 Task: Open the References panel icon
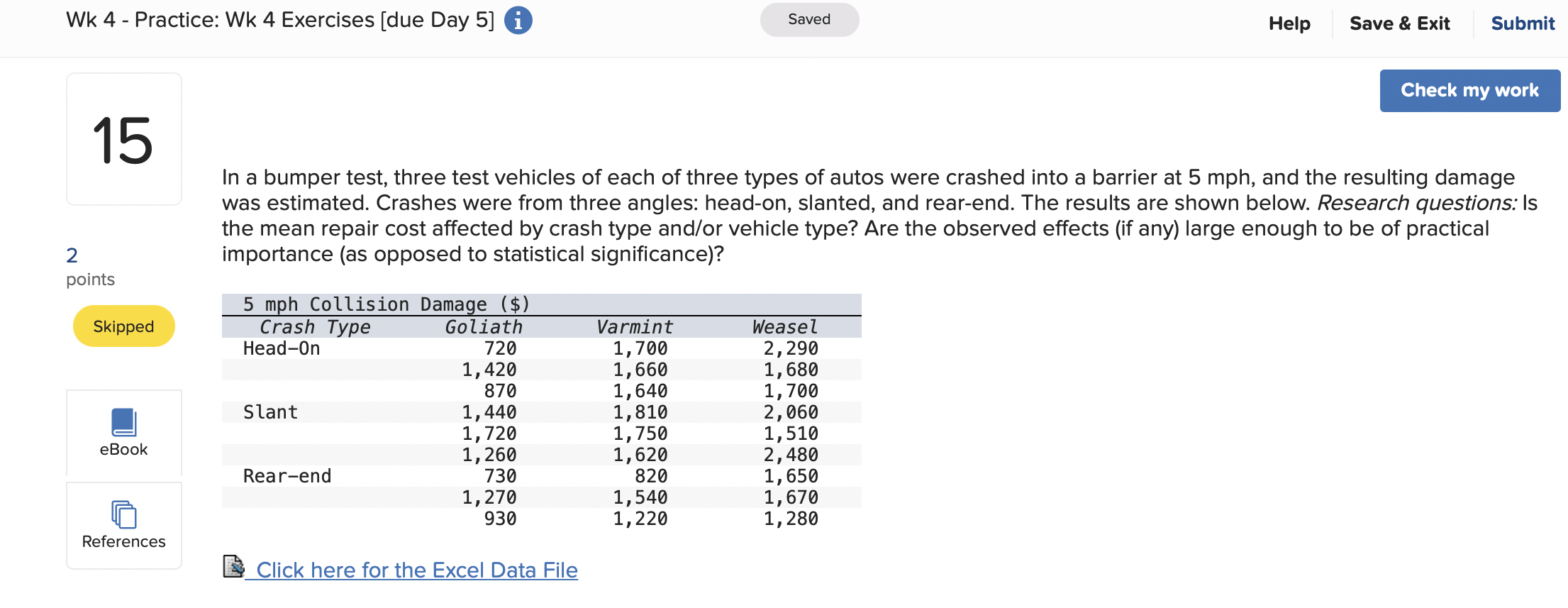(123, 525)
